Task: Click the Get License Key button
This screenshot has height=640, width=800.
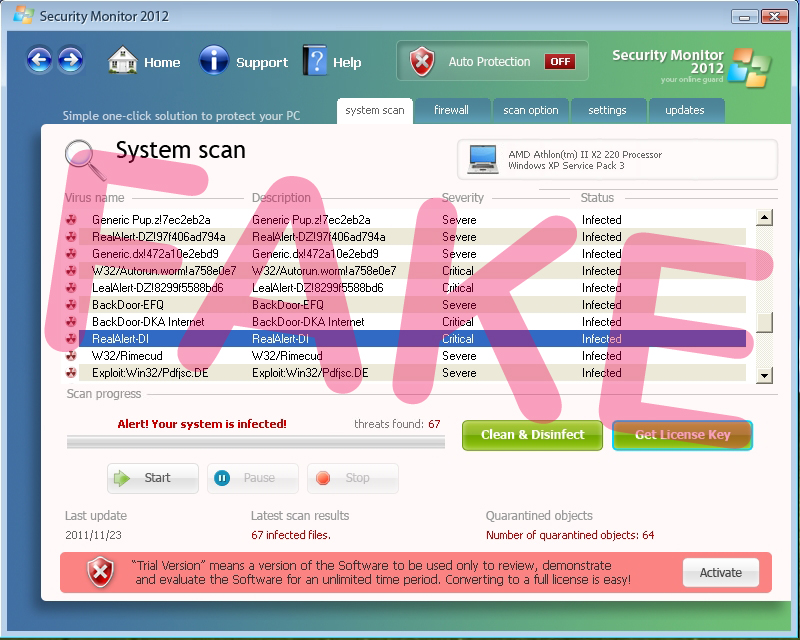Action: pos(682,435)
